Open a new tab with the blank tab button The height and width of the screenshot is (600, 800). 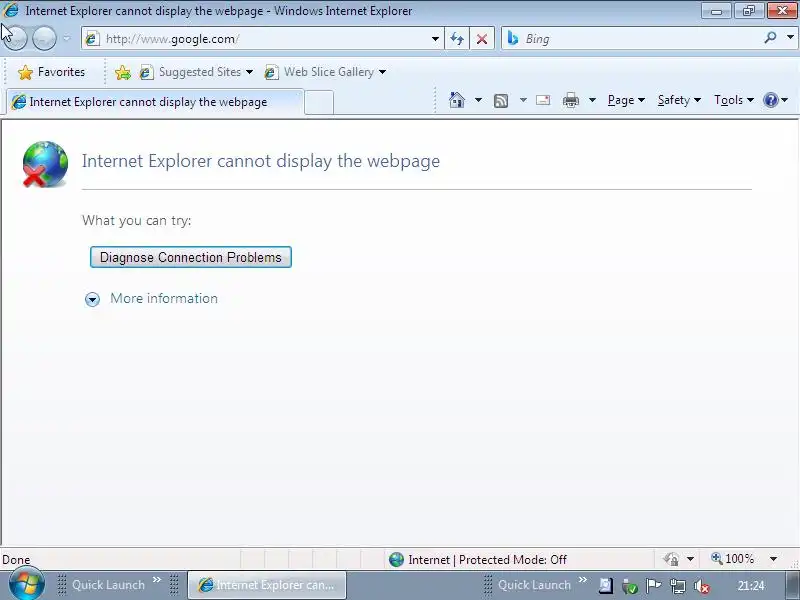tap(319, 103)
